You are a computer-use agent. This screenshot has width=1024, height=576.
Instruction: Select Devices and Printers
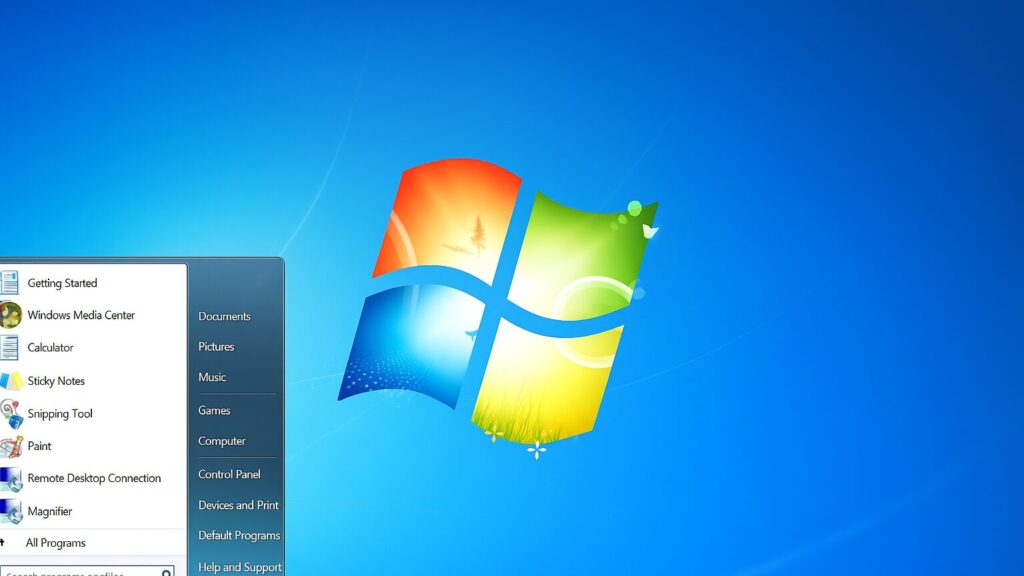point(238,505)
